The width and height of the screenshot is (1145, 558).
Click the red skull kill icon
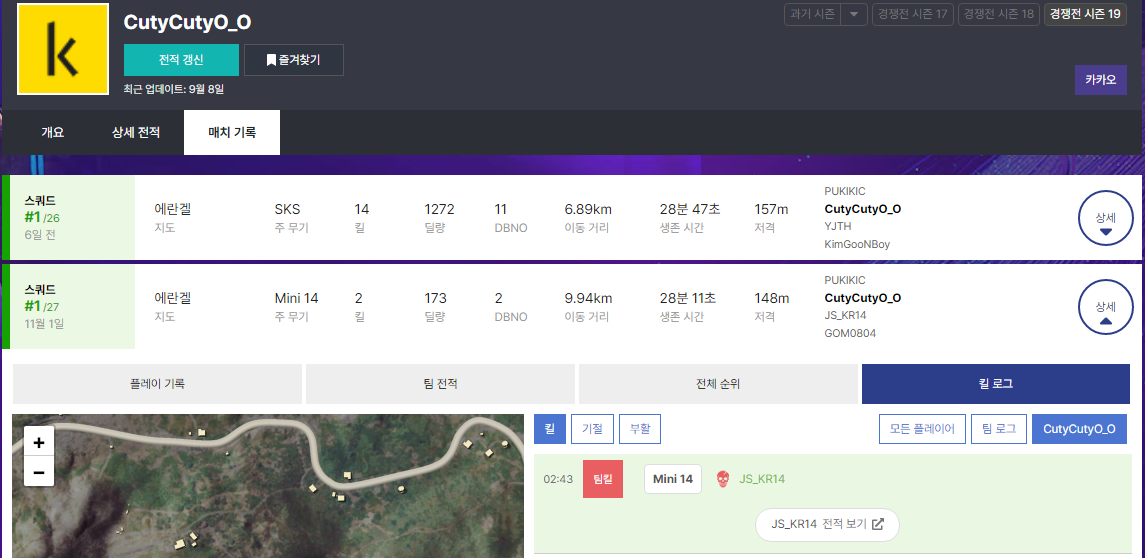click(x=722, y=480)
